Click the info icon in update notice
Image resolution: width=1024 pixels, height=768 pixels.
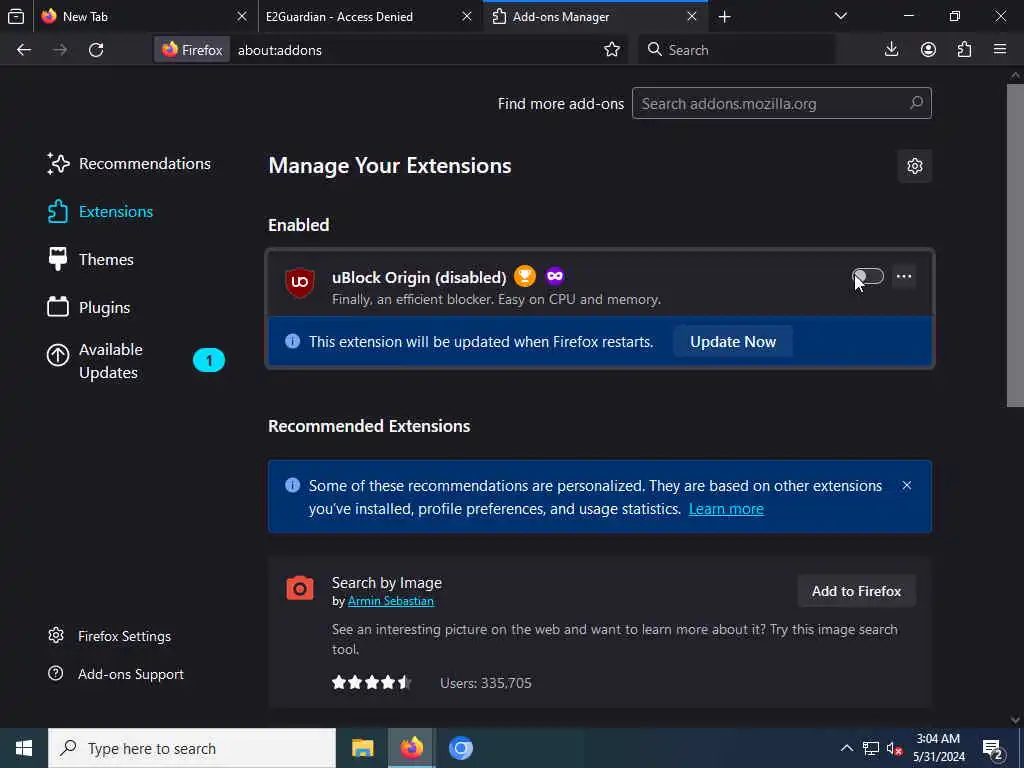pos(293,341)
